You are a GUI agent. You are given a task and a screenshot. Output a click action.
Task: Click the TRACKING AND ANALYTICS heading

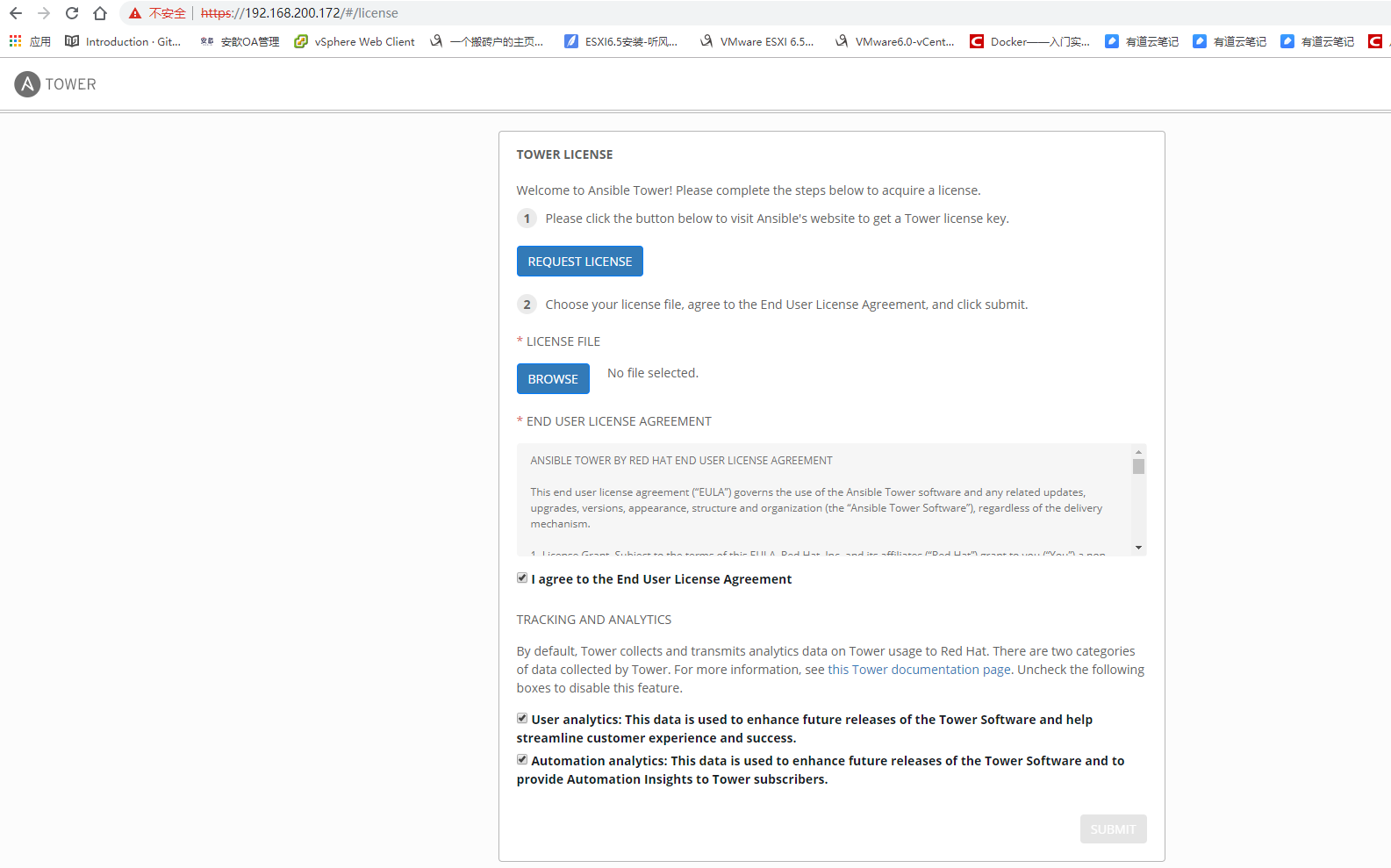(594, 620)
